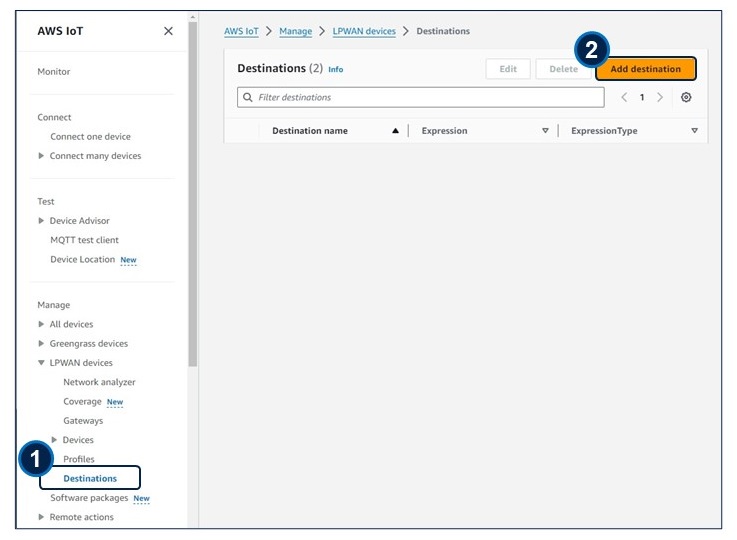Follow LPWAN devices breadcrumb link

pos(364,31)
